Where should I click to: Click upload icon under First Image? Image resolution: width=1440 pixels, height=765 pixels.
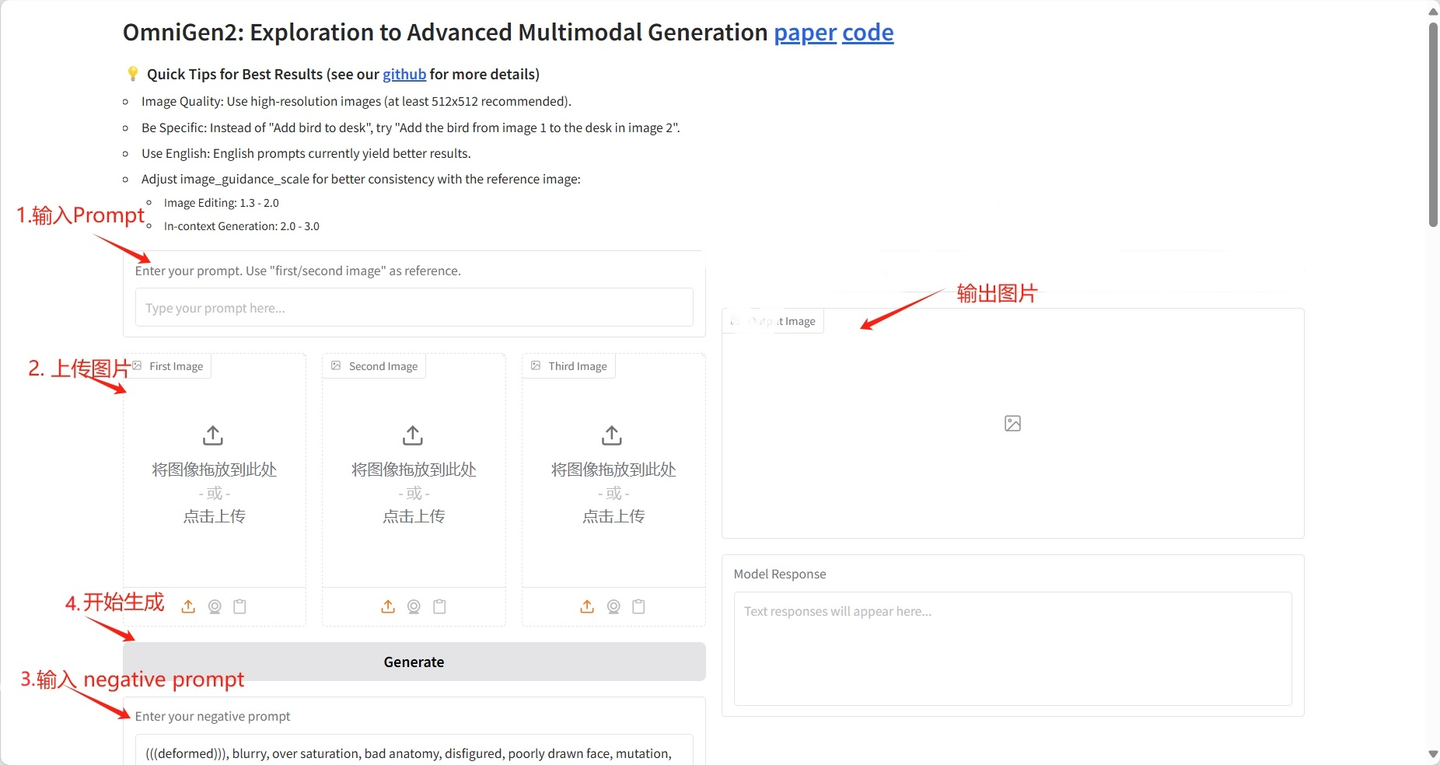coord(188,607)
